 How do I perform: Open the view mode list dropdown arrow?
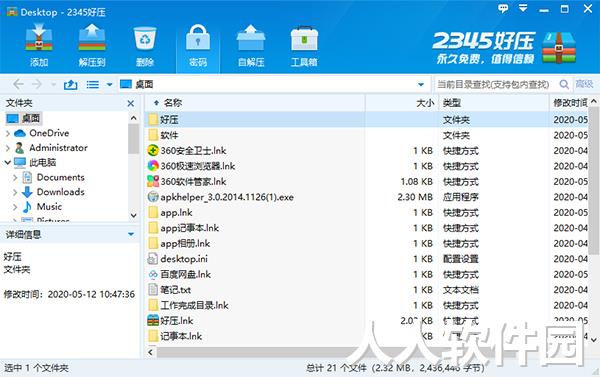[x=109, y=85]
